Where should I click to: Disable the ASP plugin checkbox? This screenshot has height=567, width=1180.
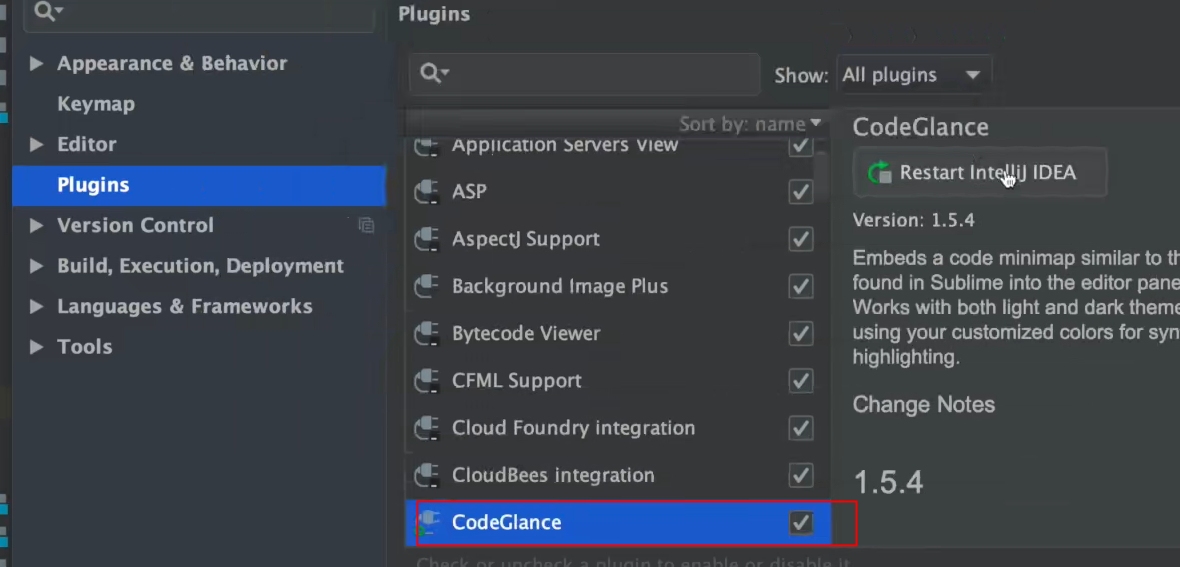(x=800, y=192)
